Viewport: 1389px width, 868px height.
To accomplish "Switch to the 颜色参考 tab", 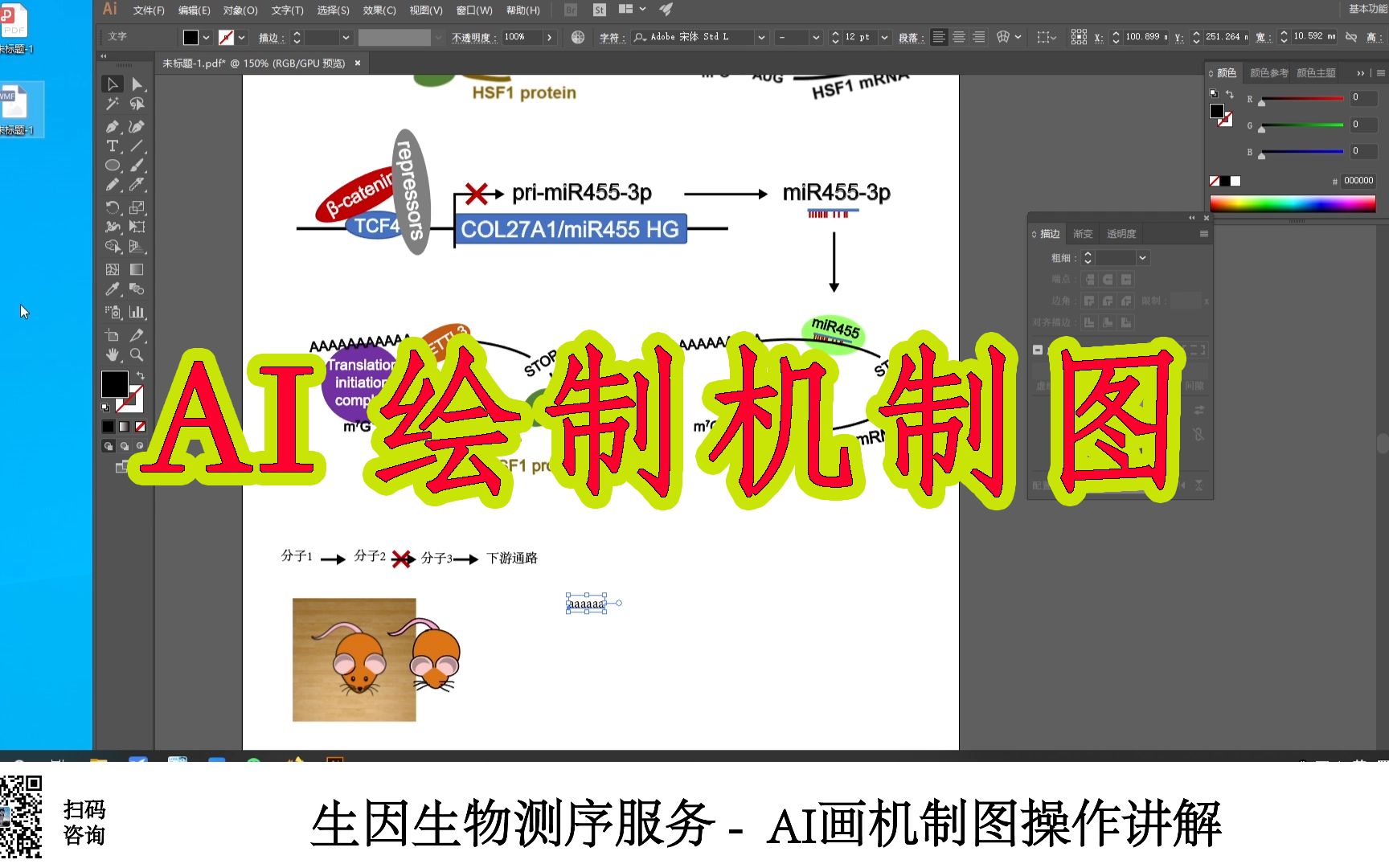I will coord(1268,73).
